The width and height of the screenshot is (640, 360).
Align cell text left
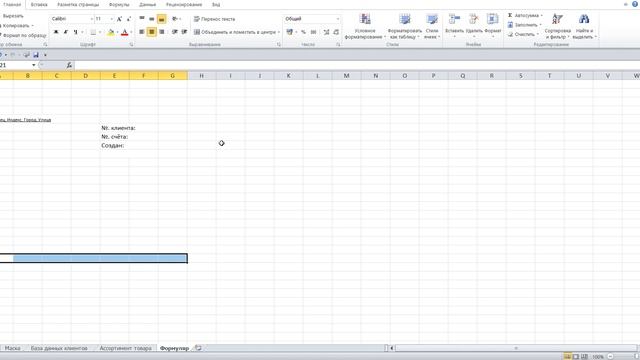click(x=142, y=32)
